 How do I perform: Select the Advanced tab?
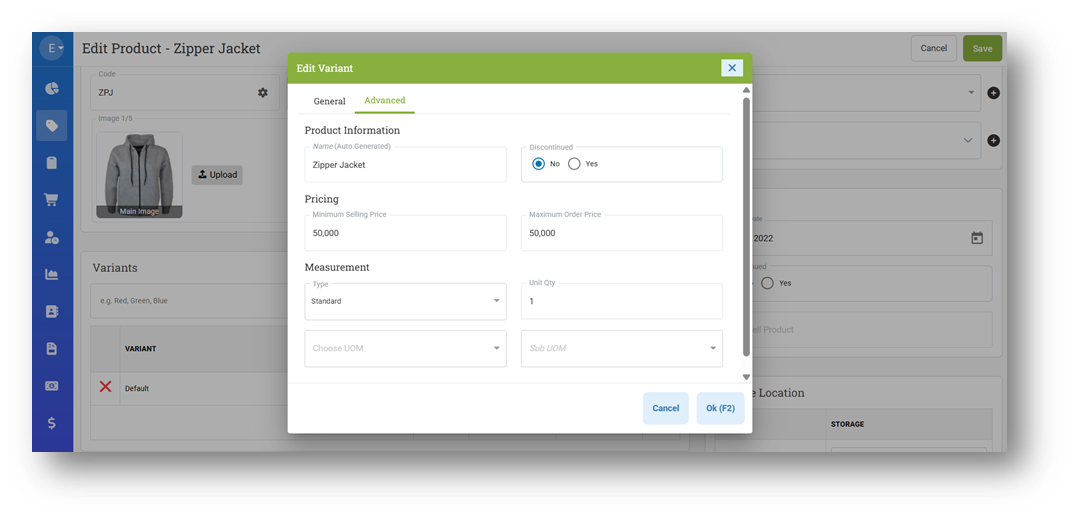click(x=385, y=101)
